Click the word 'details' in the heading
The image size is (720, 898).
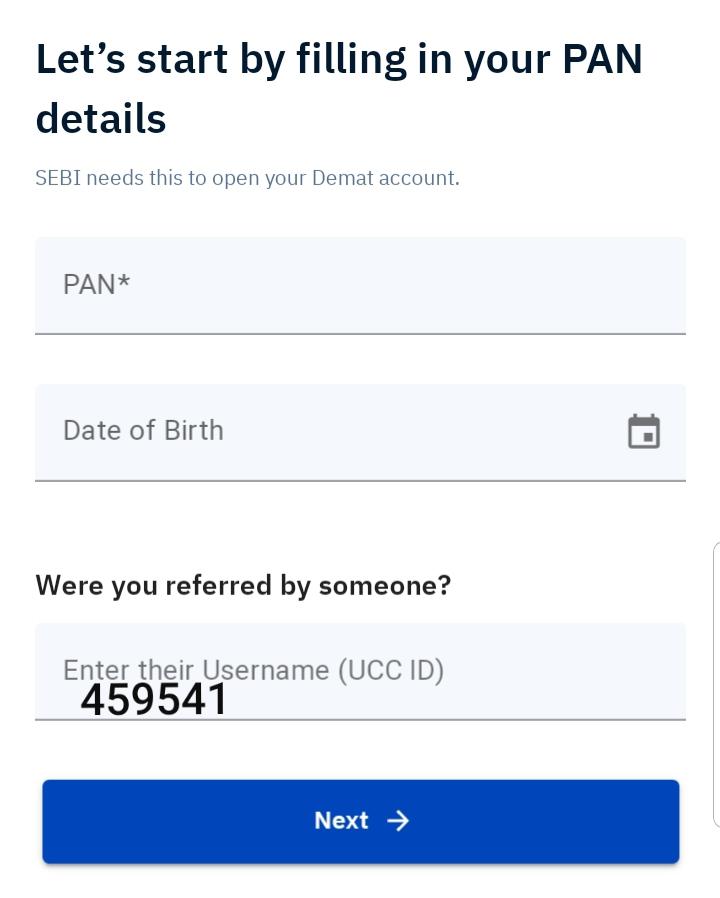[x=101, y=119]
